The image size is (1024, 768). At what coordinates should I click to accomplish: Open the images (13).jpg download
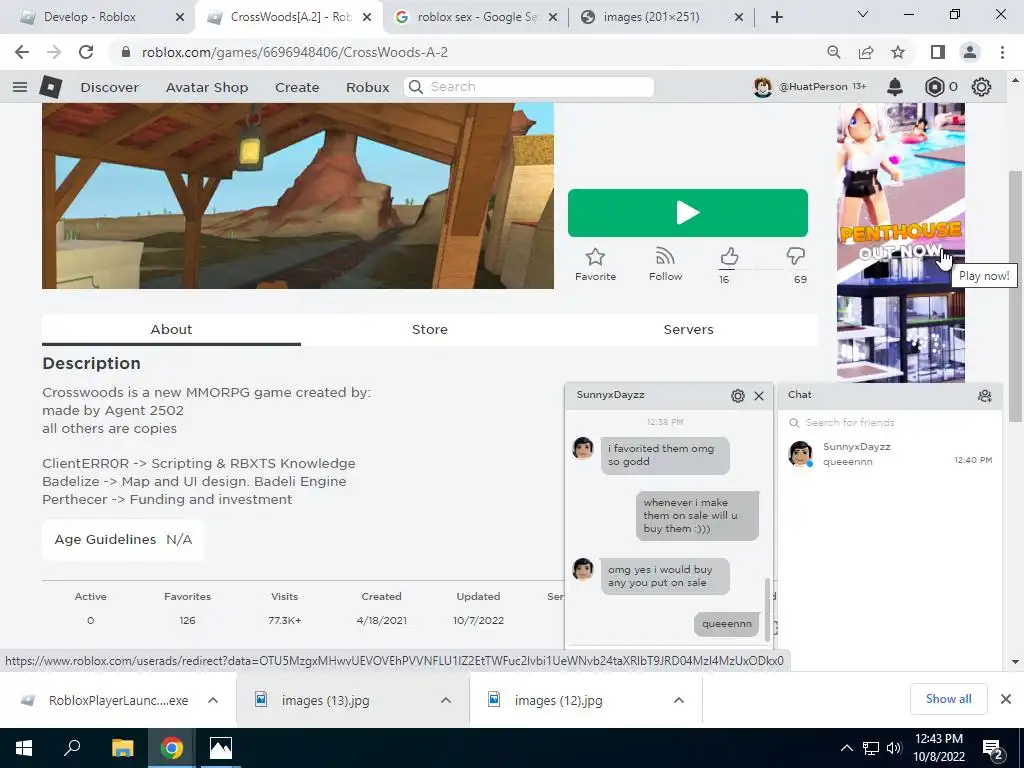click(325, 700)
